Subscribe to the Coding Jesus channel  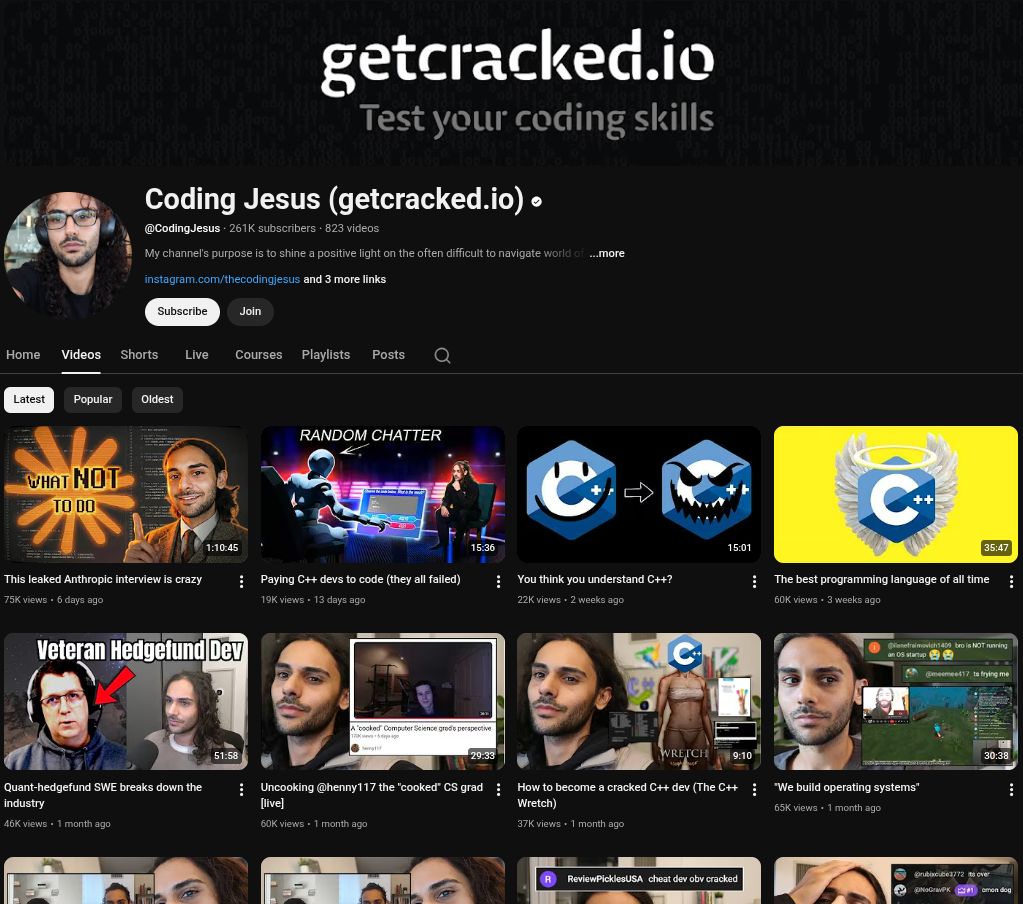click(182, 311)
